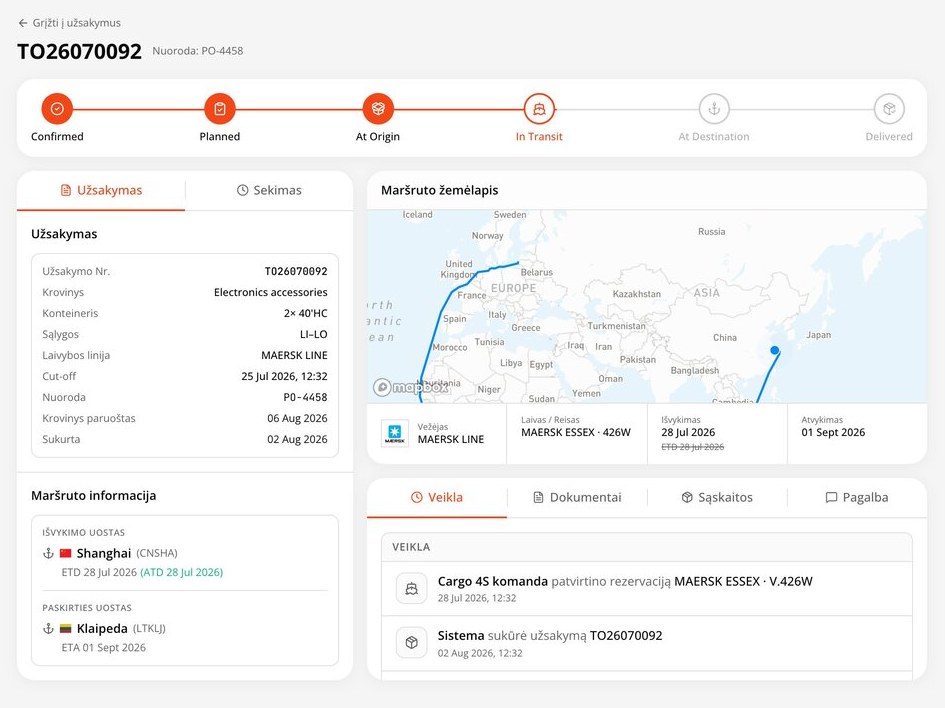
Task: Click the Nuoroda: PO-4458 reference text
Action: 198,51
